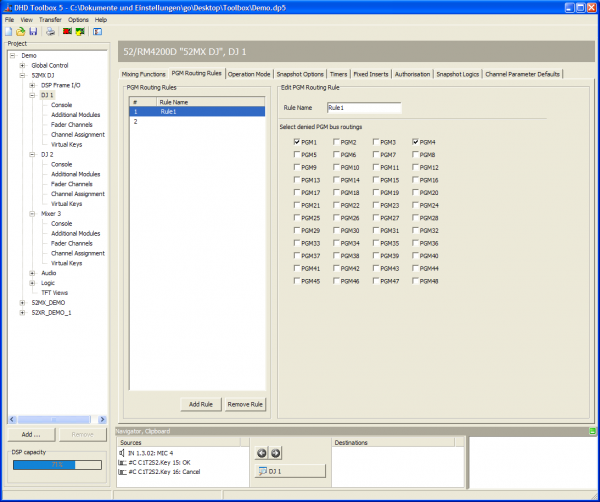Screen dimensions: 600x502
Task: Enable PGM22 denied routing
Action: (336, 205)
